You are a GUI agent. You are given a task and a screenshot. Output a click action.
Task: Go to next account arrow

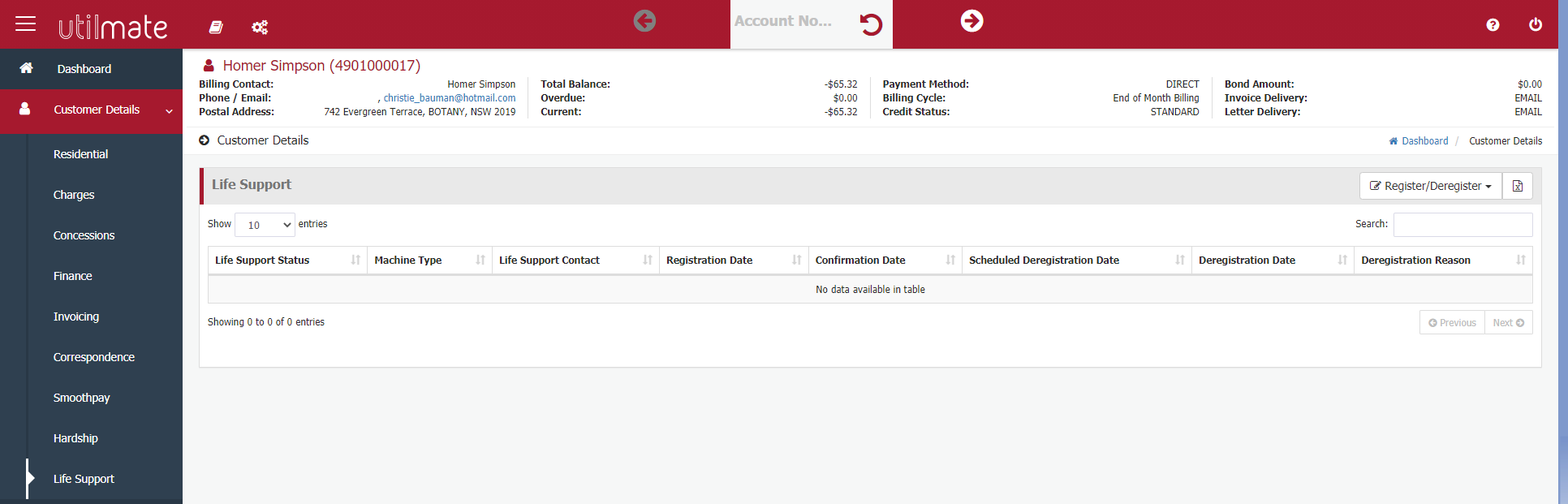pos(971,21)
